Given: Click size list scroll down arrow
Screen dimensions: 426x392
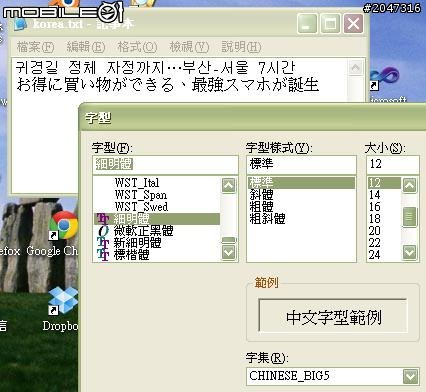Looking at the screenshot, I should pos(410,252).
